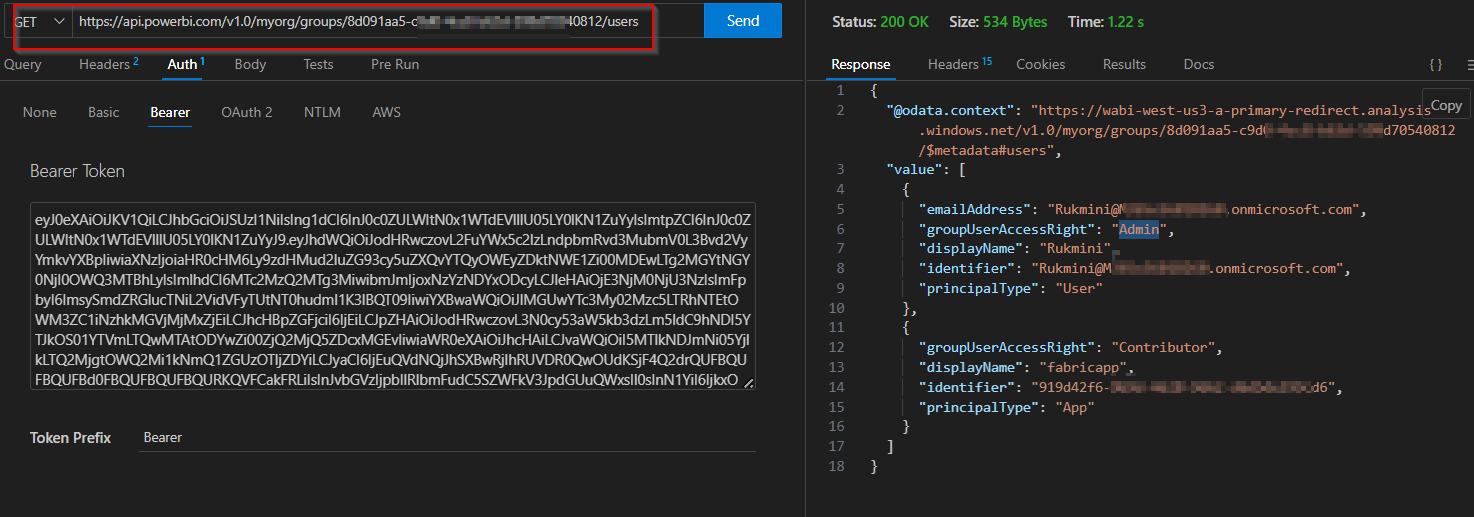Image resolution: width=1474 pixels, height=517 pixels.
Task: Click the highlighted "Admin" value
Action: click(1138, 229)
